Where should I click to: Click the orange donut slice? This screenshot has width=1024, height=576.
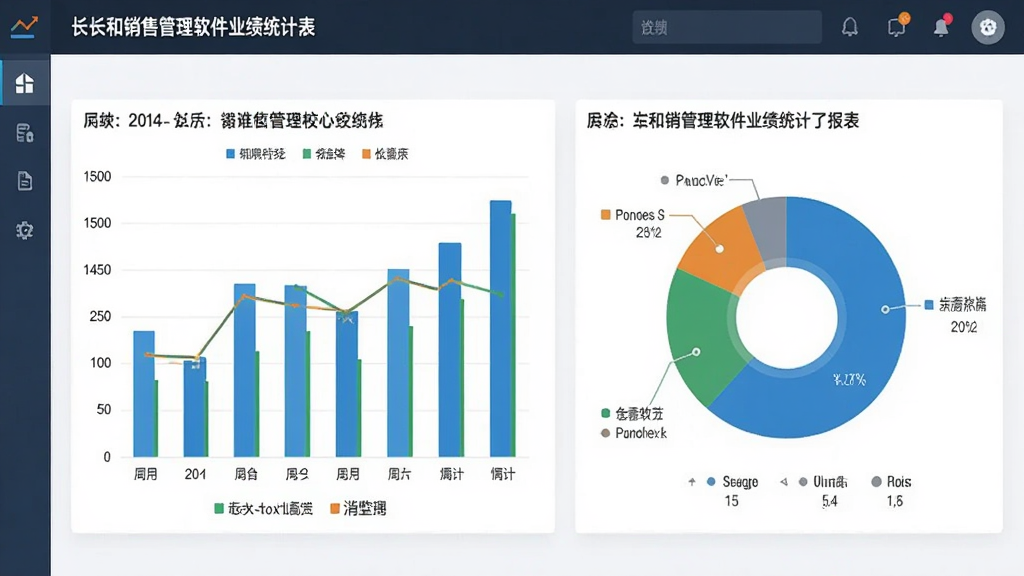[x=722, y=249]
